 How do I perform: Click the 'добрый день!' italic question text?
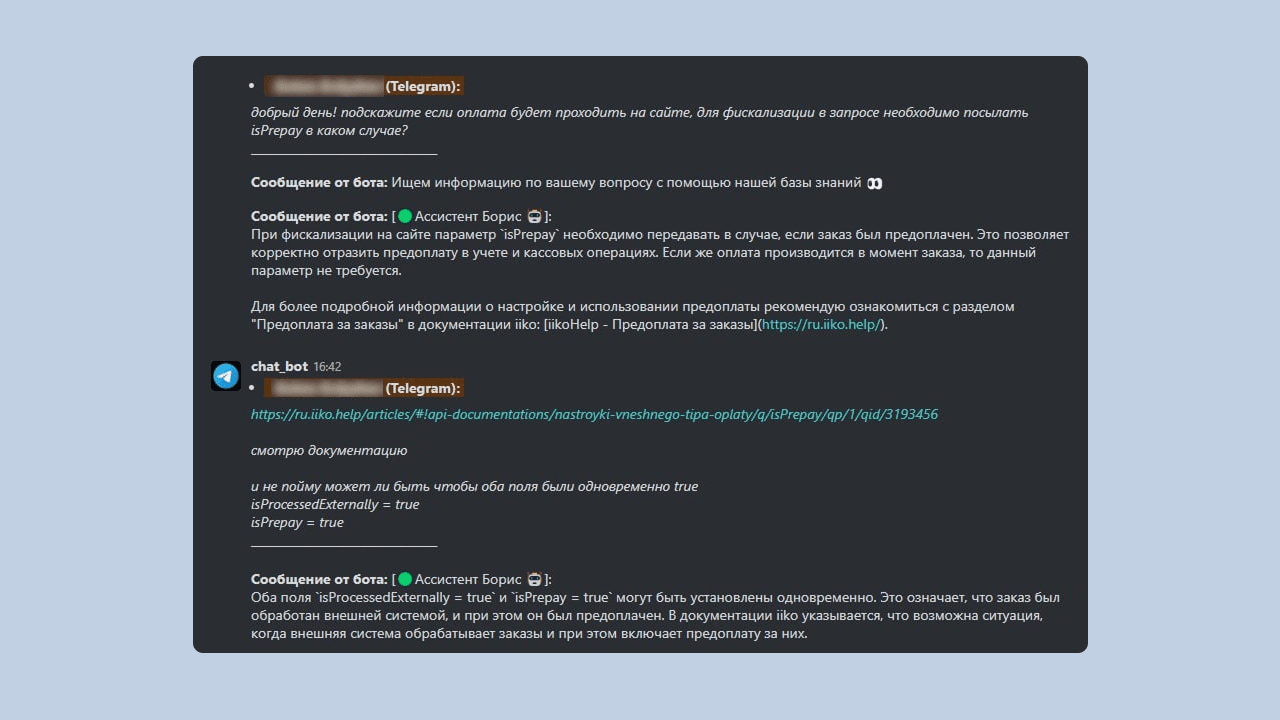tap(639, 121)
